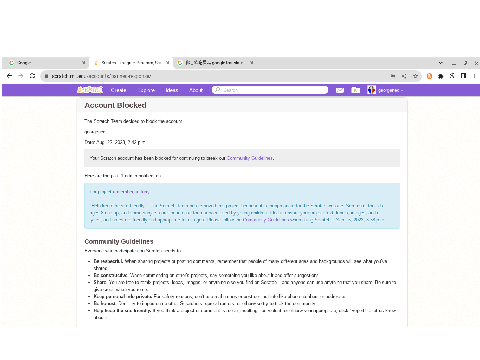
Task: Open Create in the Scratch navbar
Action: click(118, 90)
